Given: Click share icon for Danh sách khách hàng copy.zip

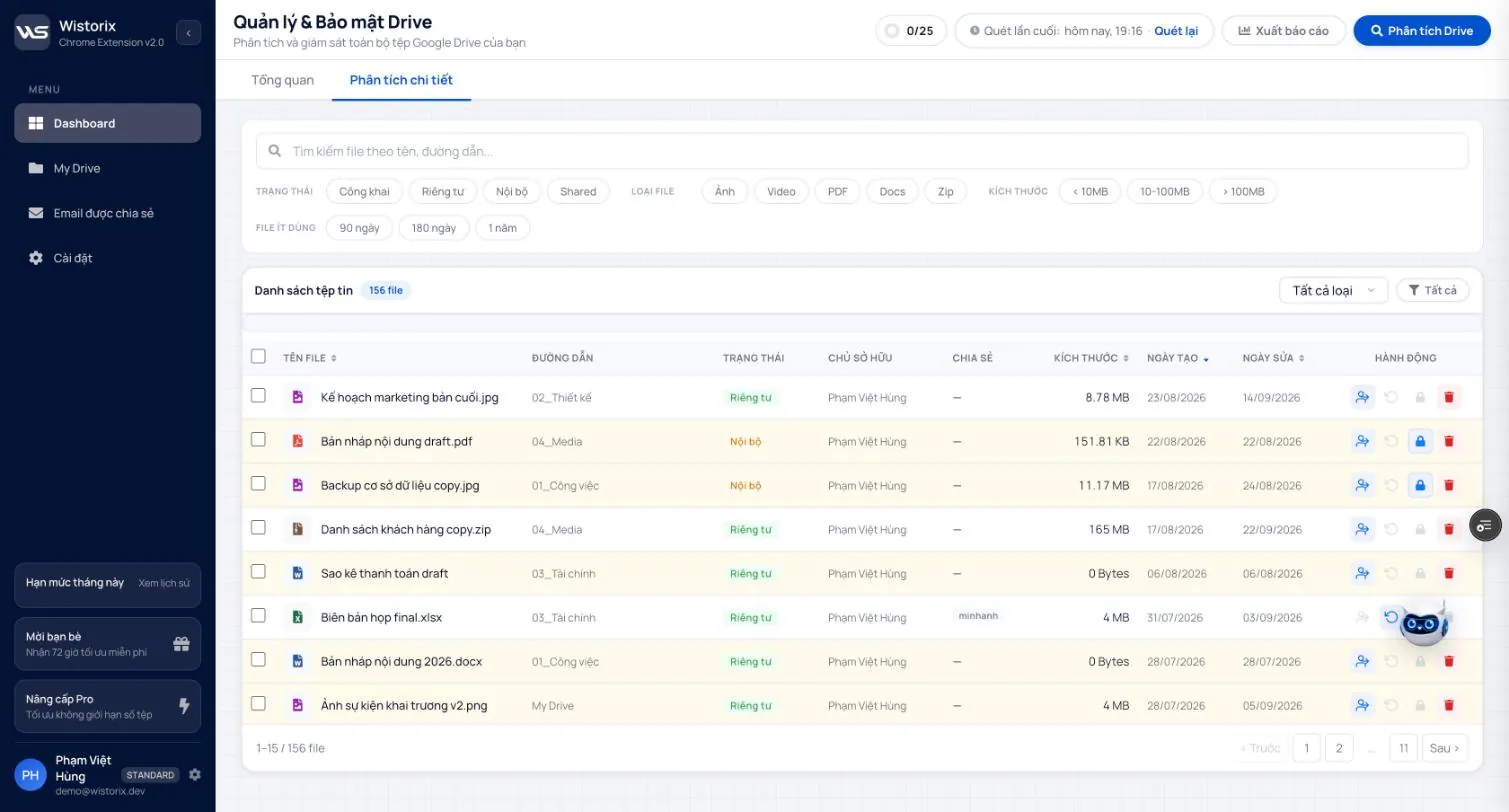Looking at the screenshot, I should 1362,529.
